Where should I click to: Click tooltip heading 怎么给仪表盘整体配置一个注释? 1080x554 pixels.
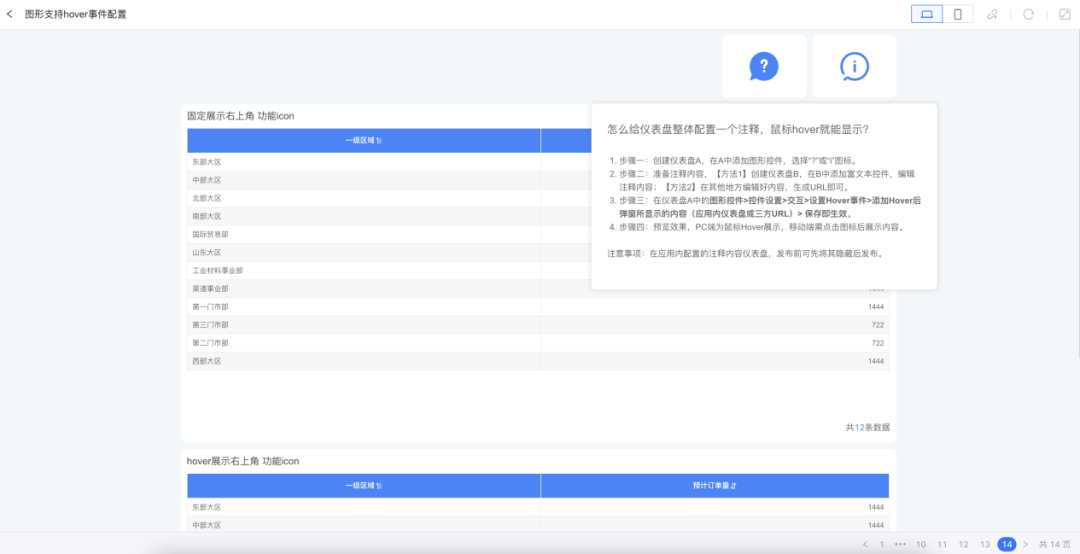point(738,129)
